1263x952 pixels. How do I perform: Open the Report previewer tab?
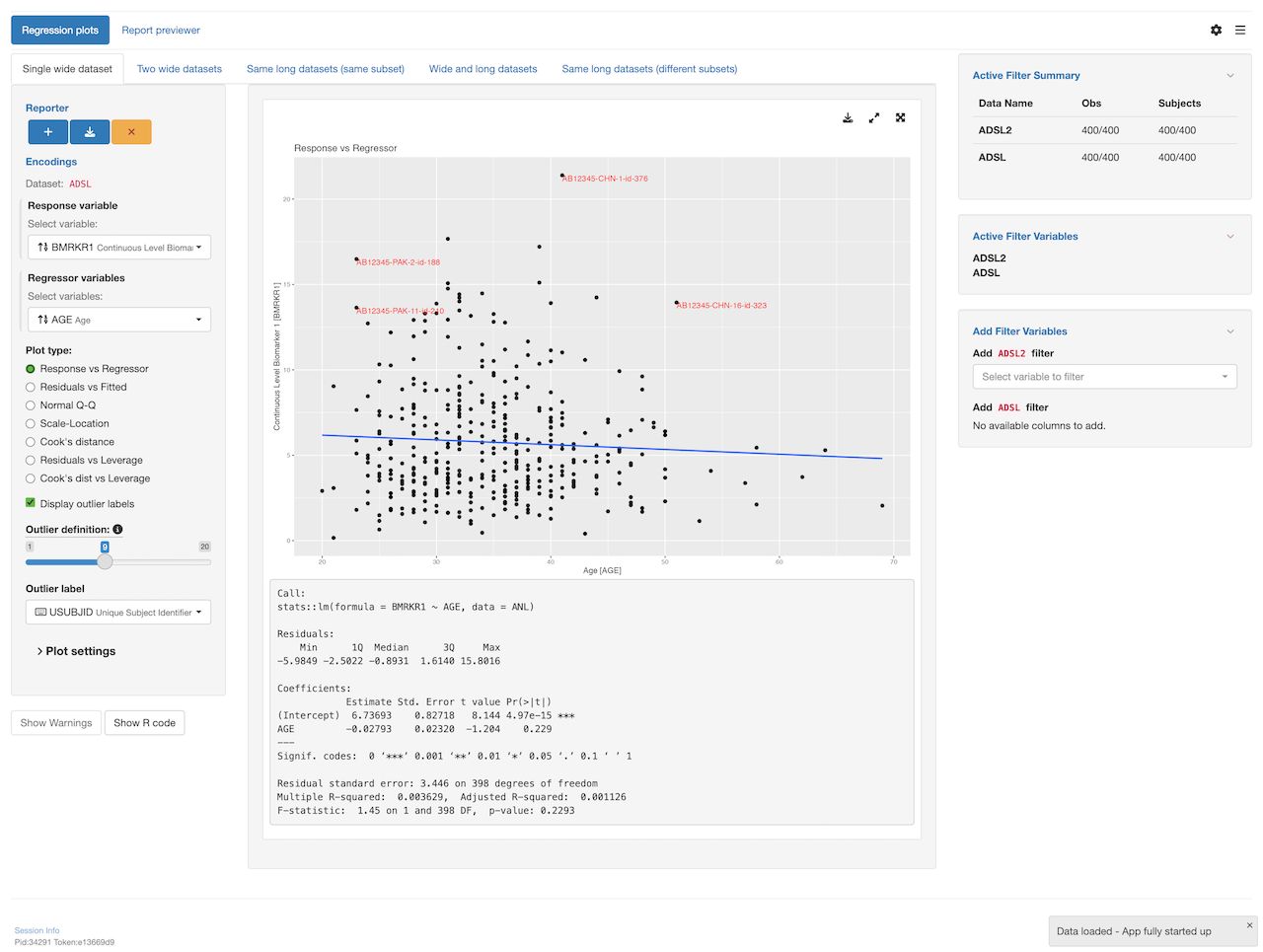161,31
